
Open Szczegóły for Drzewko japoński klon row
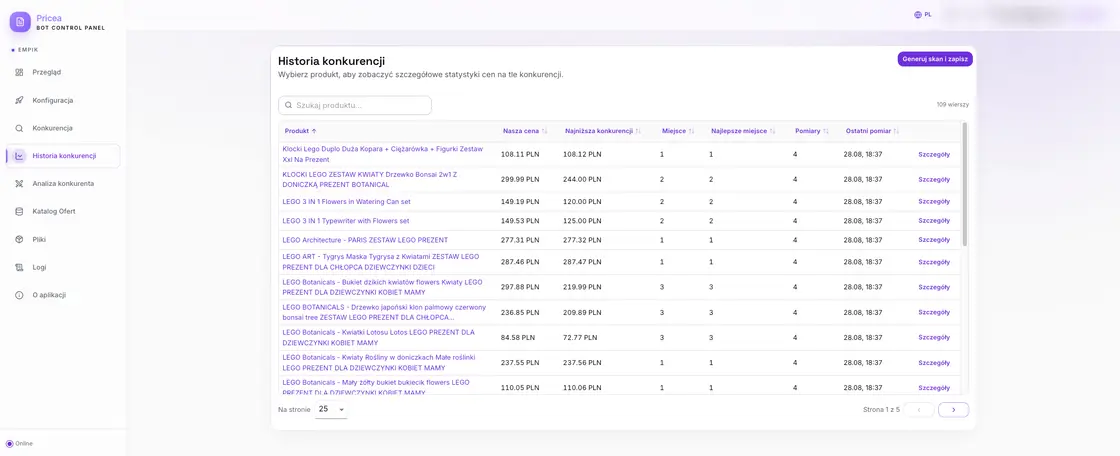tap(934, 312)
